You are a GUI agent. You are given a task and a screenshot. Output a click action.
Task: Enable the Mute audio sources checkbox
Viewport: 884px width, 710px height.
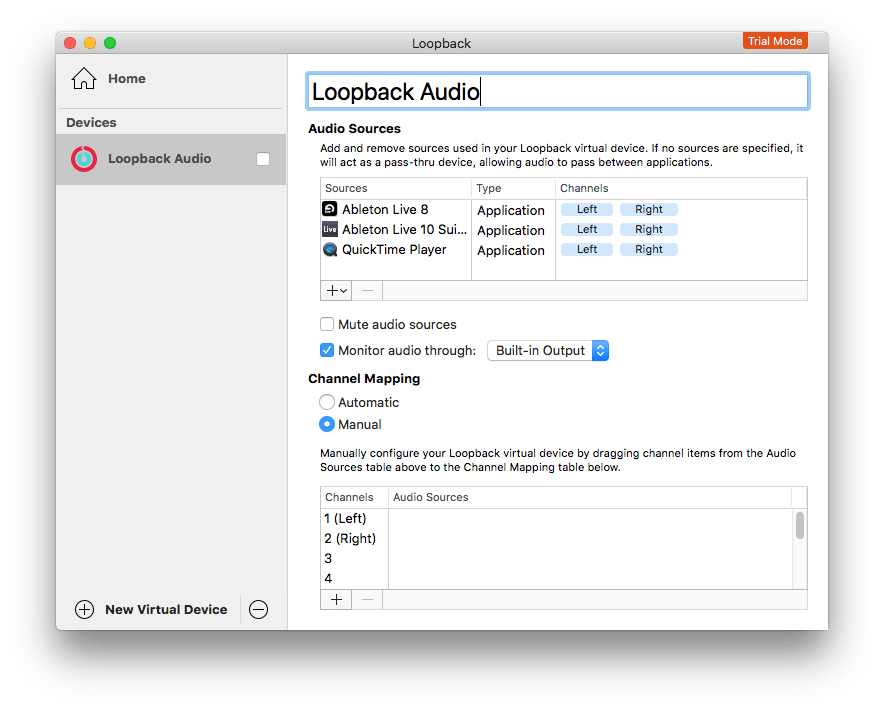click(327, 324)
